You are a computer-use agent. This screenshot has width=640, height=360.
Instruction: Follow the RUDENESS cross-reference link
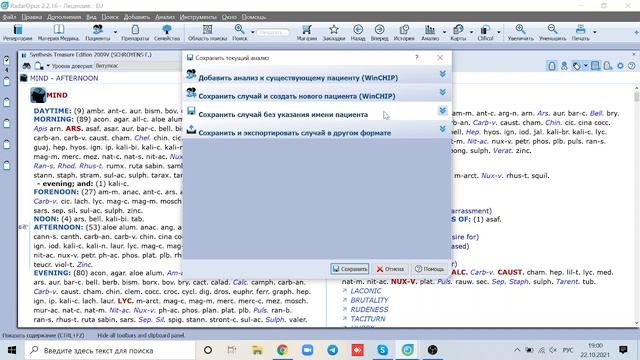(x=369, y=310)
